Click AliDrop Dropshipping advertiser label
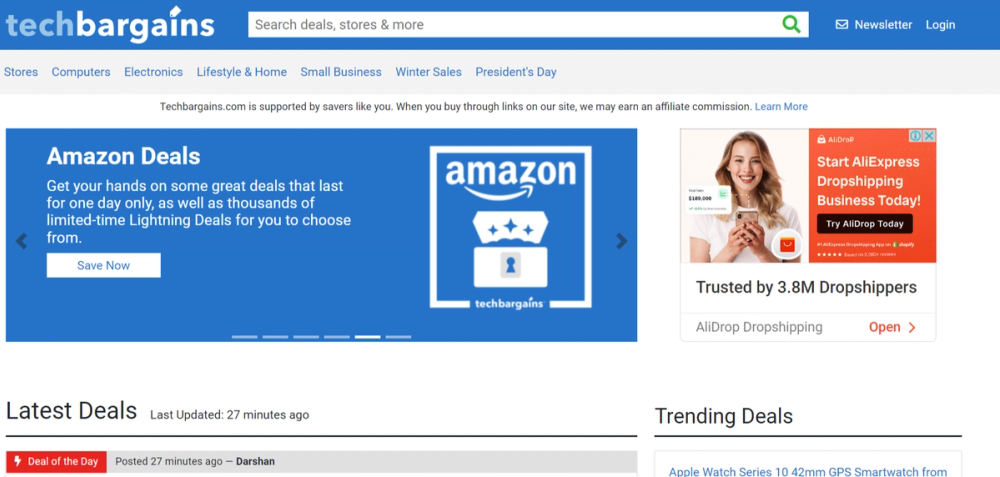This screenshot has height=477, width=1000. point(759,327)
